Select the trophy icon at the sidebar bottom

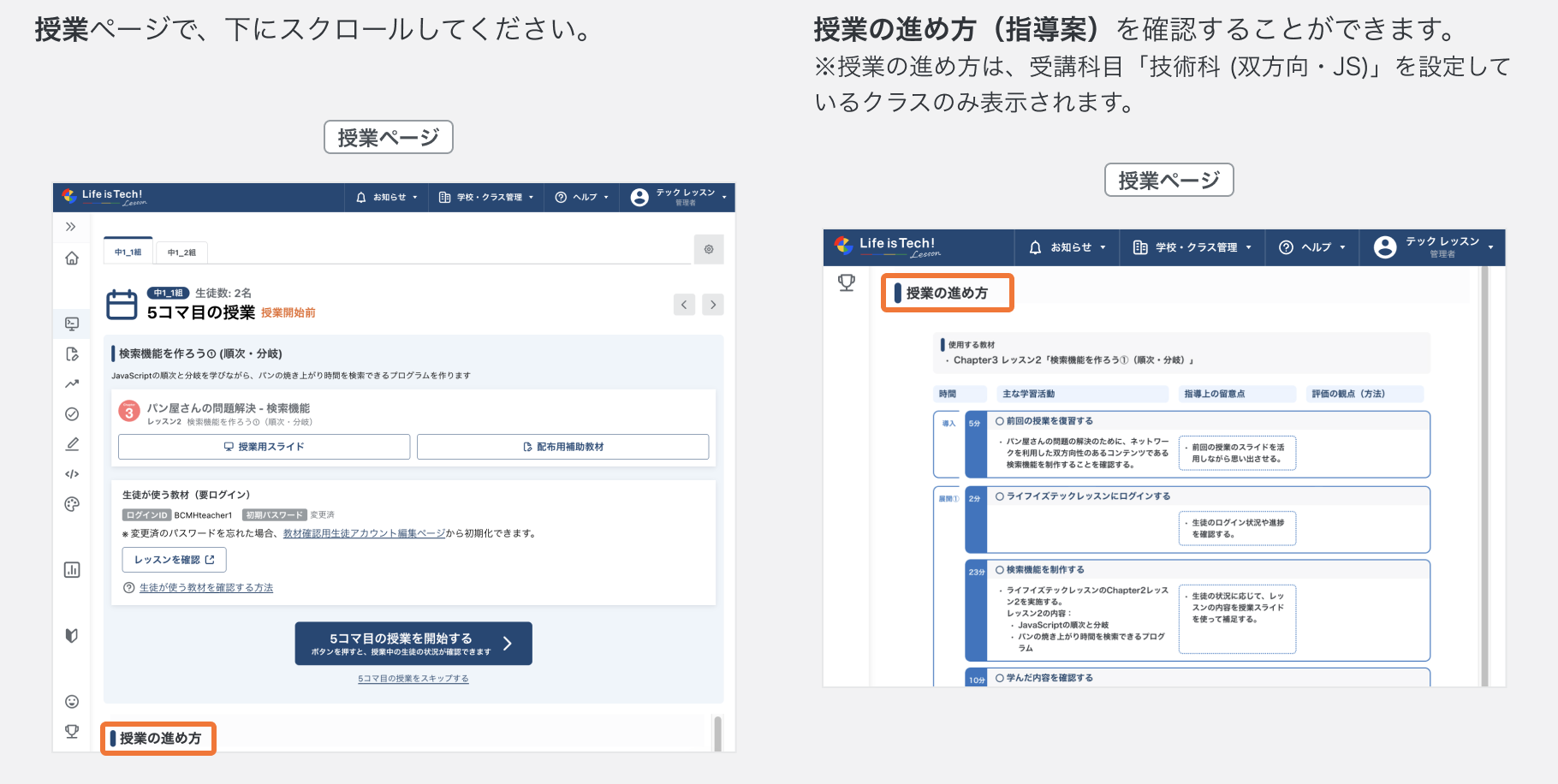pyautogui.click(x=72, y=732)
